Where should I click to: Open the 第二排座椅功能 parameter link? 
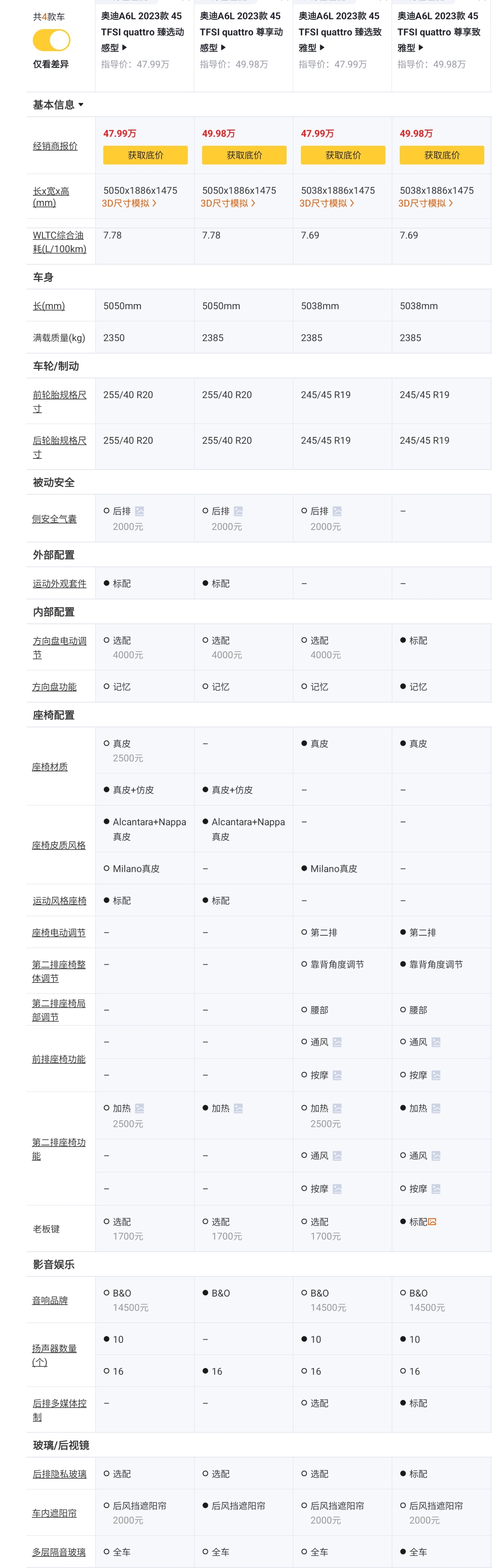(x=58, y=1149)
